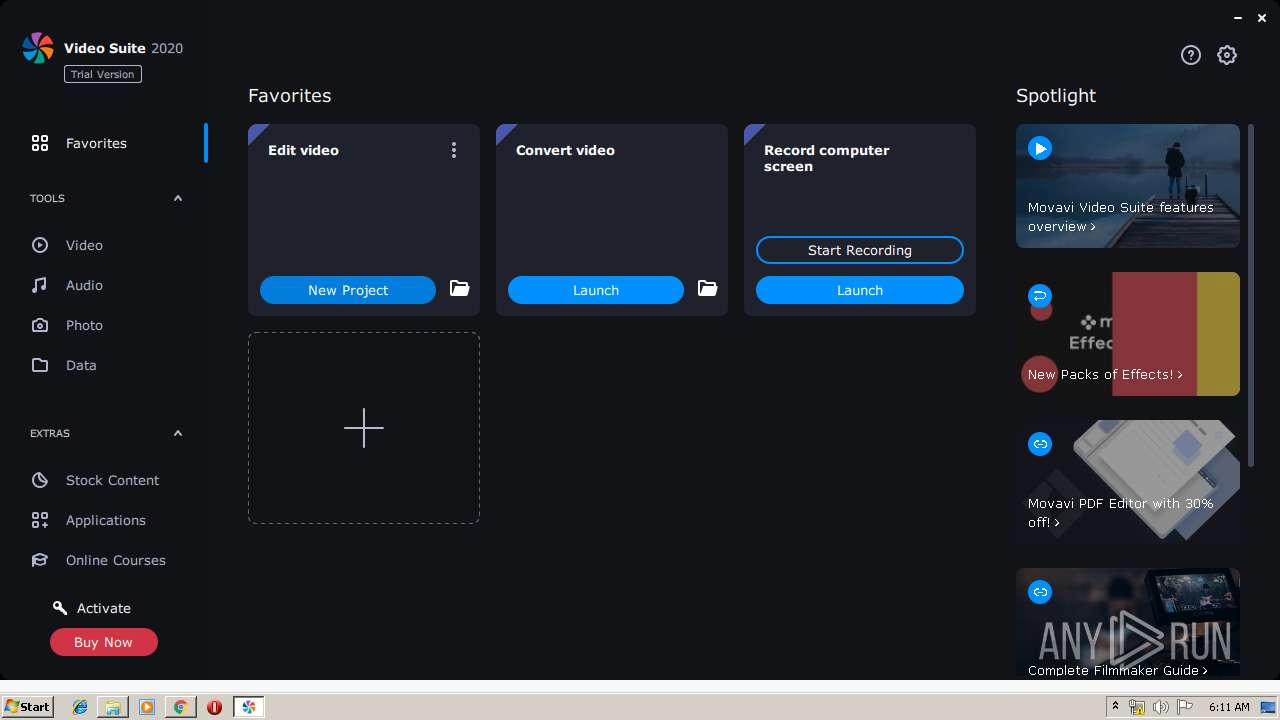Click the Activate link
Screen dimensions: 1280x720
coord(104,608)
